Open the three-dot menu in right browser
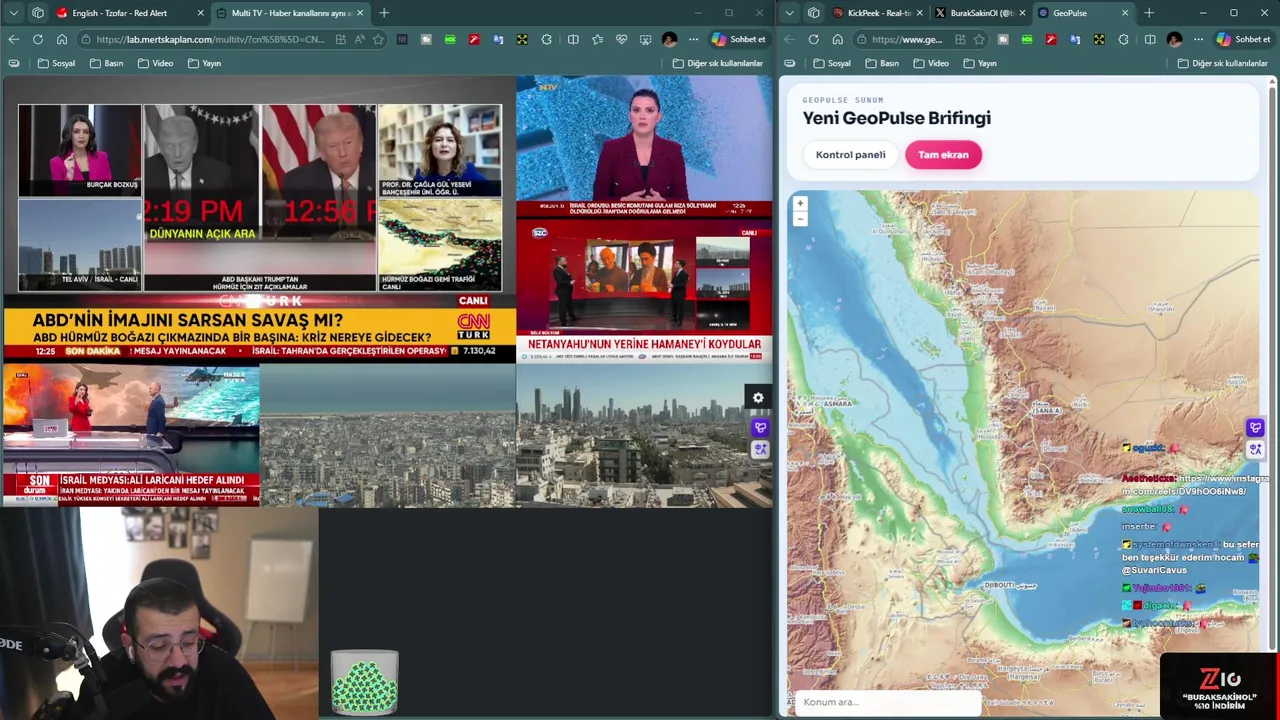This screenshot has width=1280, height=720. tap(1198, 39)
